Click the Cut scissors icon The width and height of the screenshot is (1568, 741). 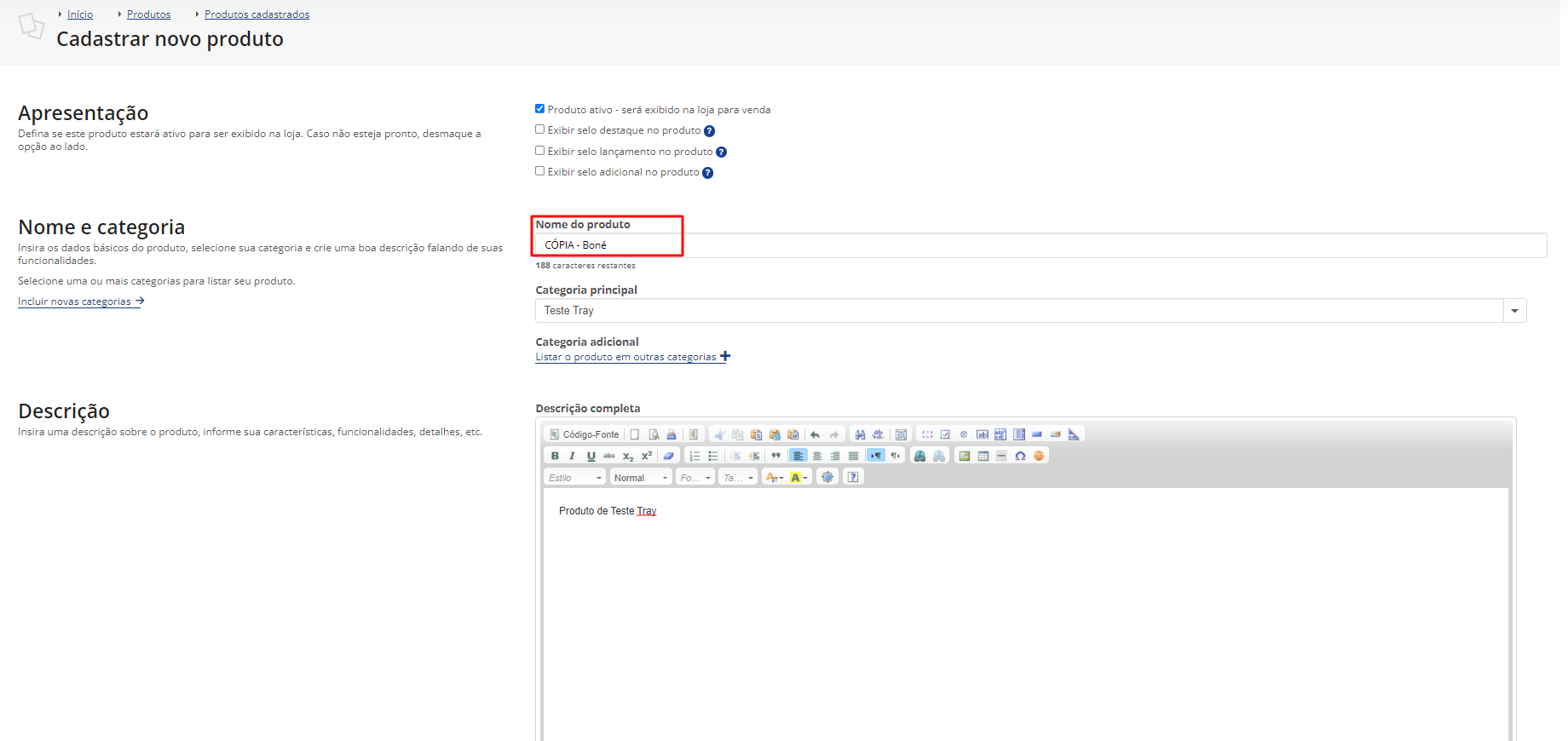point(719,434)
